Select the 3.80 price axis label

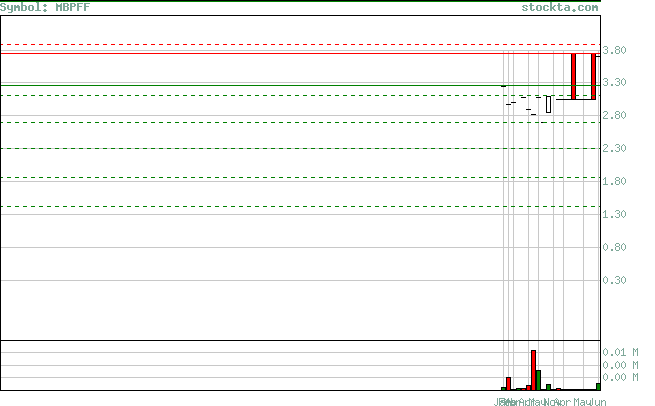614,51
